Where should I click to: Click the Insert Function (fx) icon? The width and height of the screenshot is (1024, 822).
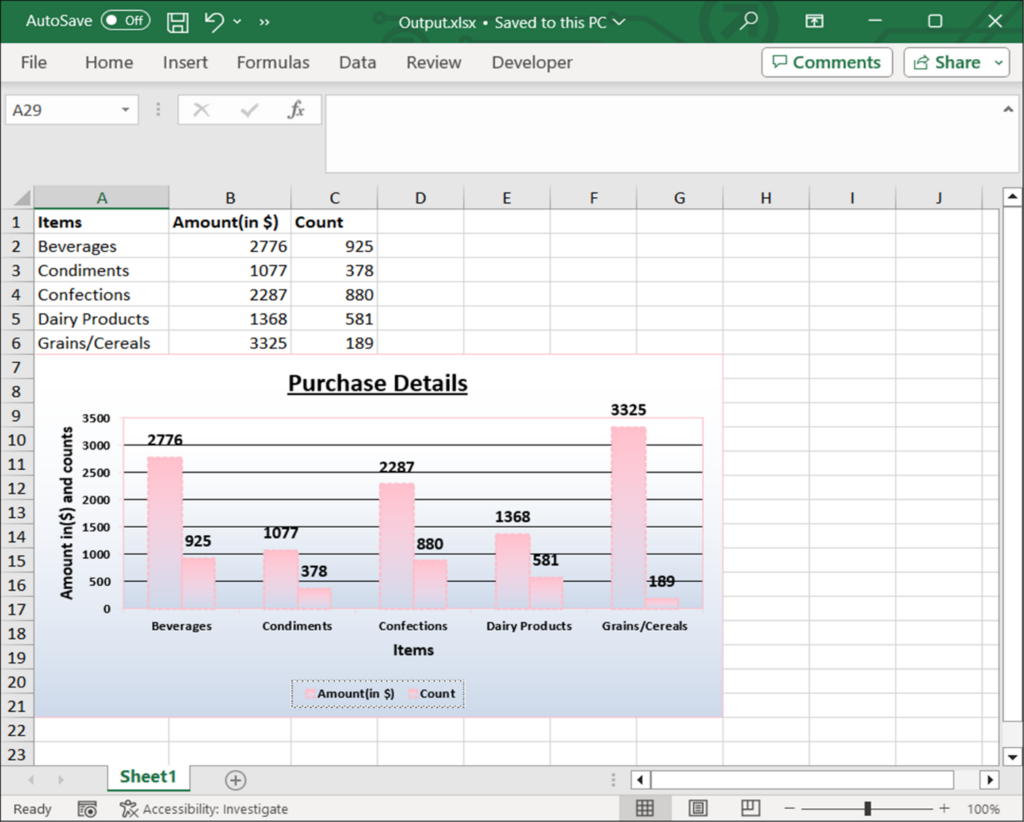click(297, 109)
